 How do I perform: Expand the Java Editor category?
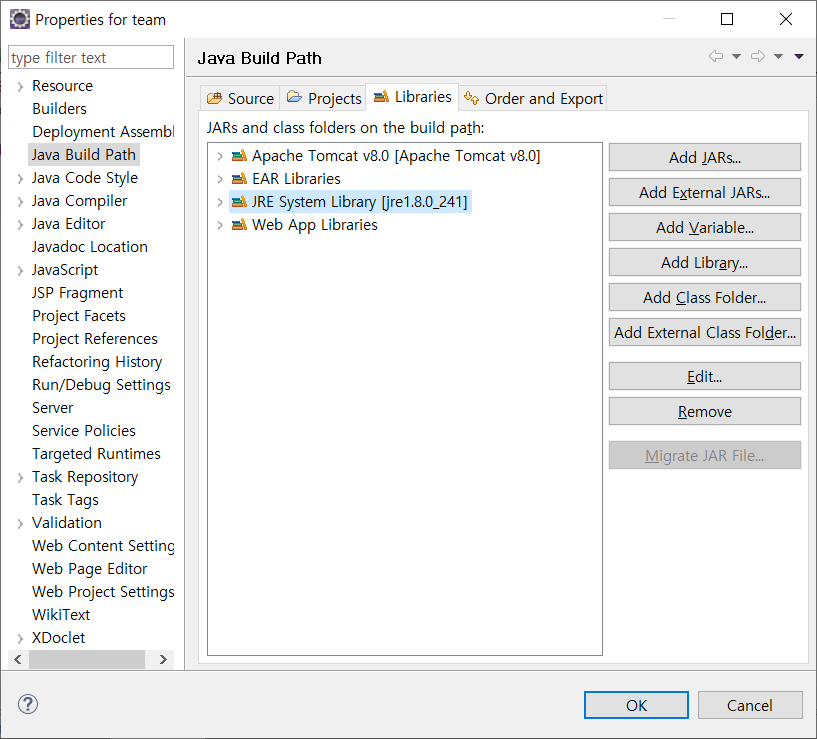click(20, 225)
